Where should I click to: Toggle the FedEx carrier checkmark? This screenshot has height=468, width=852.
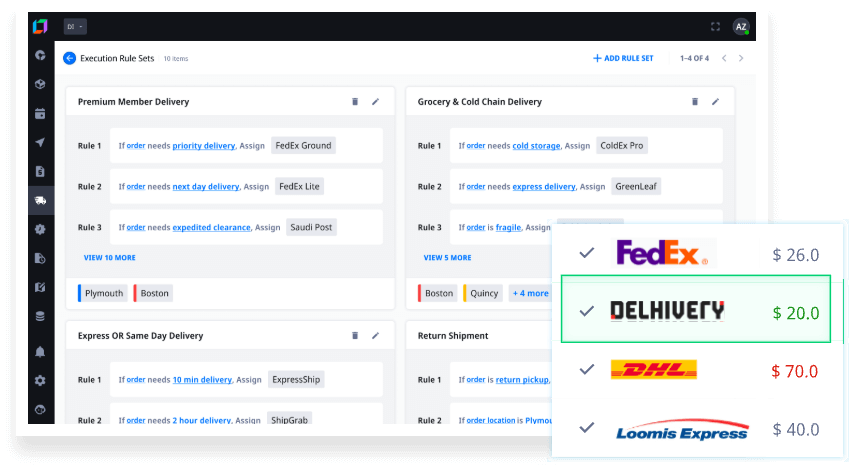click(586, 253)
